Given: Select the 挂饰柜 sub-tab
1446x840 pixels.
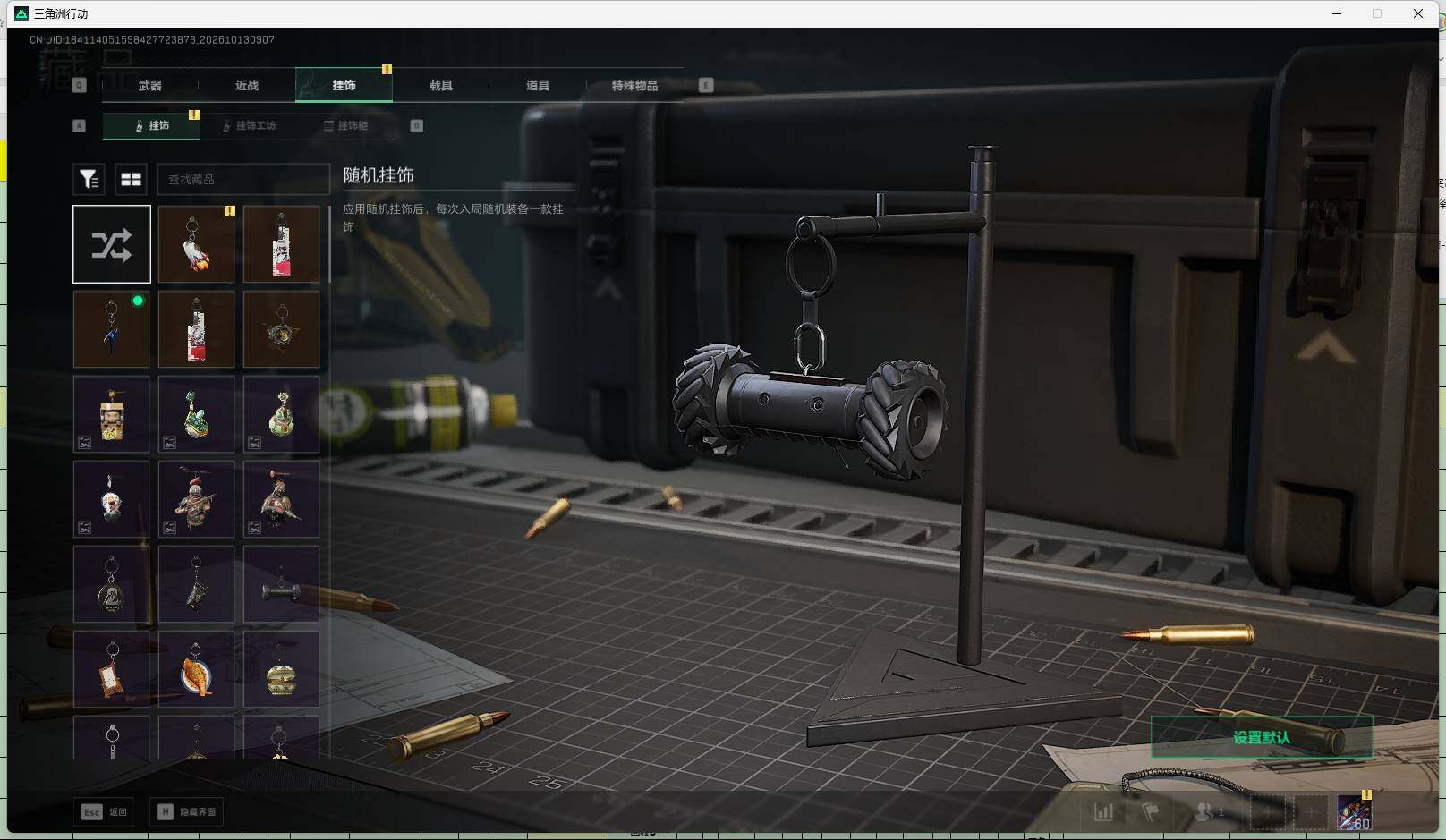Looking at the screenshot, I should coord(345,126).
